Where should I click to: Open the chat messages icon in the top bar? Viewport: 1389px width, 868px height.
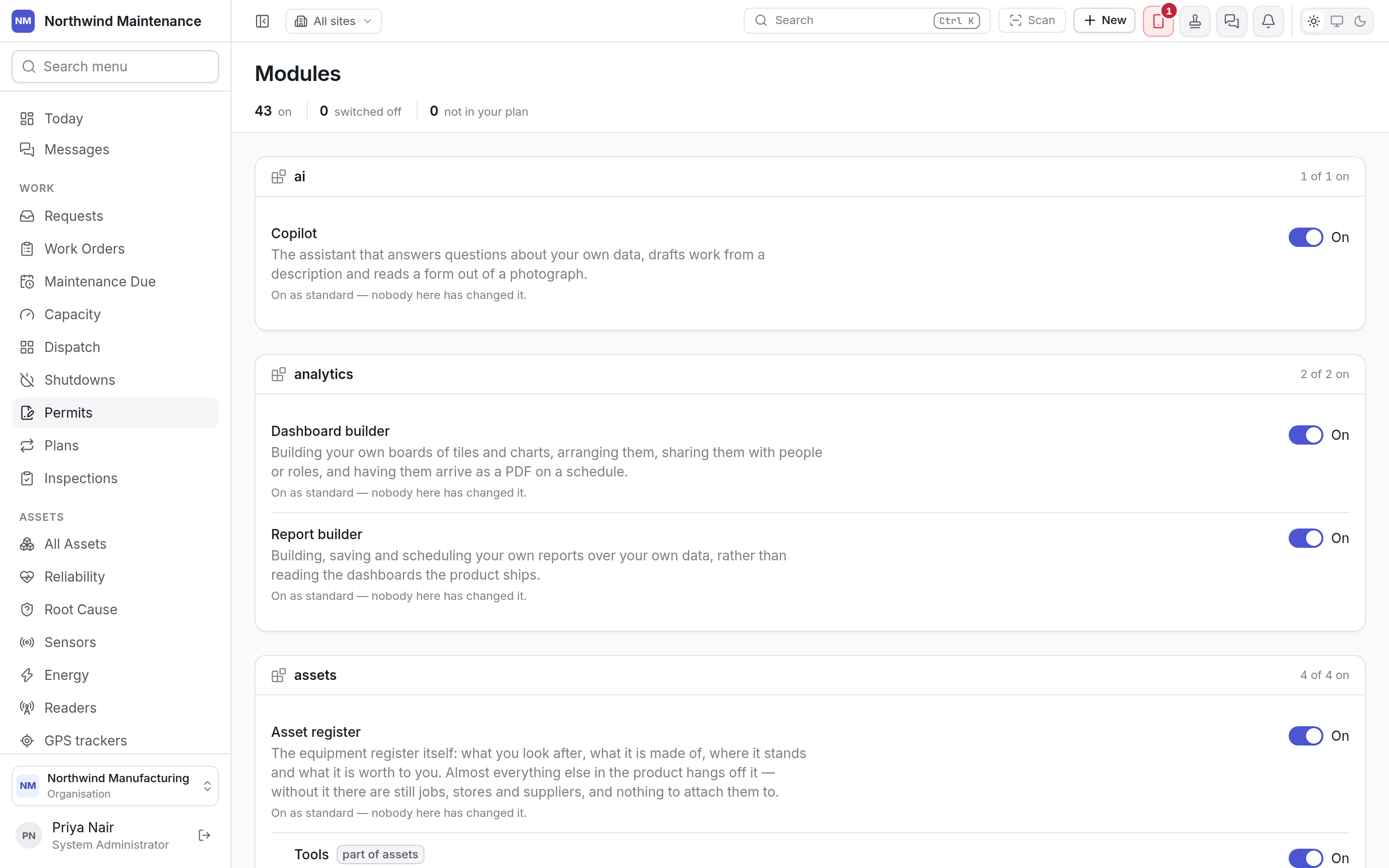[1231, 21]
